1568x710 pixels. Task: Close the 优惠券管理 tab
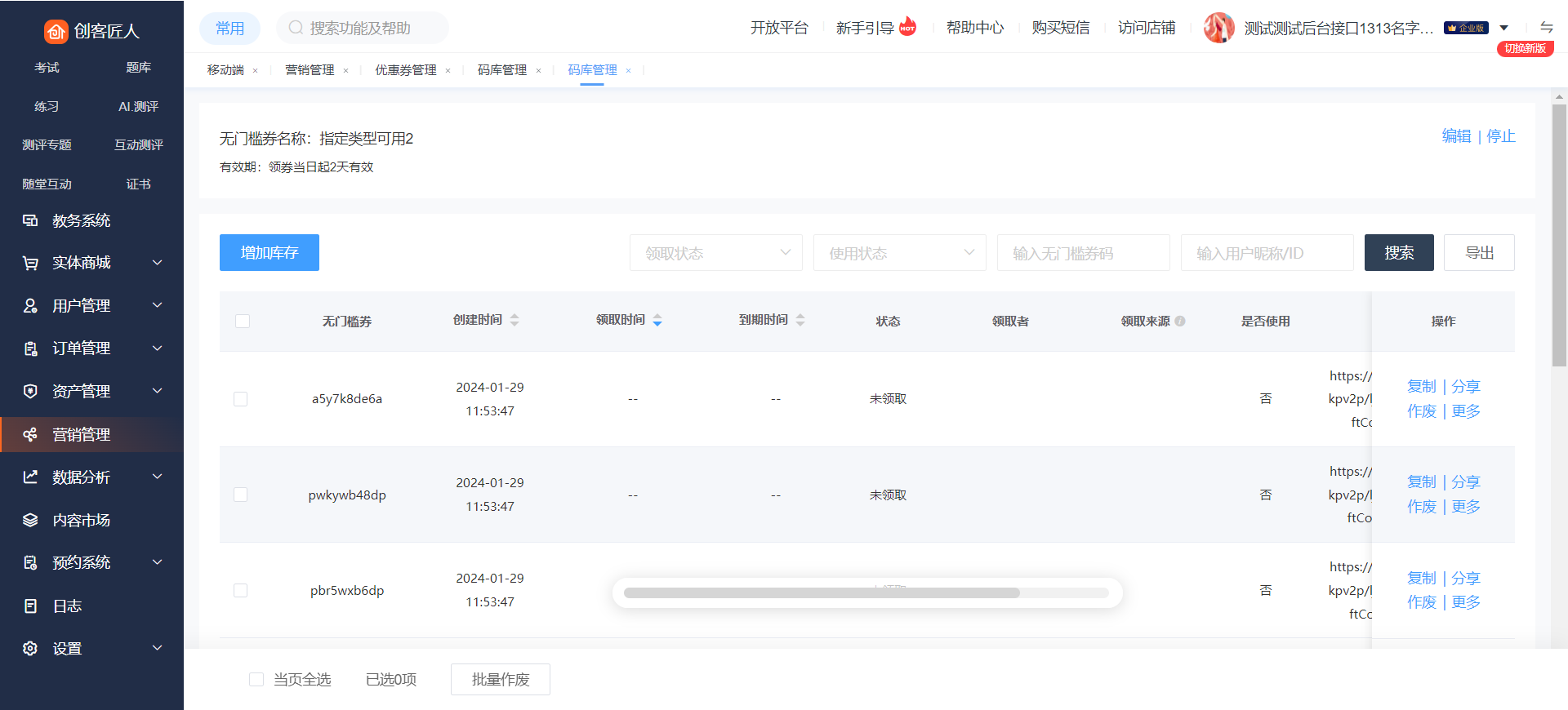(448, 71)
